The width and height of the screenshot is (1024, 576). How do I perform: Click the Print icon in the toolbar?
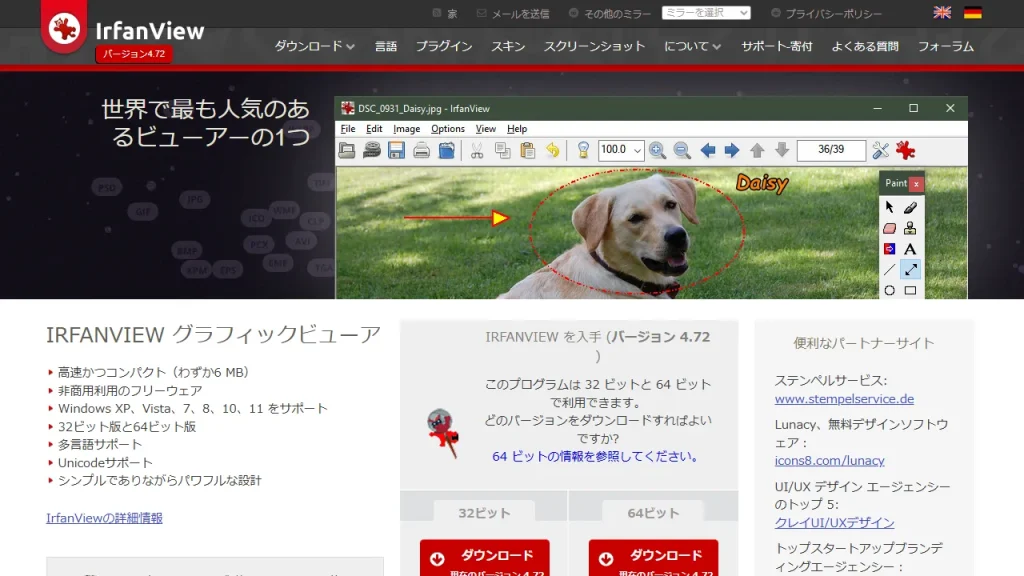click(421, 150)
